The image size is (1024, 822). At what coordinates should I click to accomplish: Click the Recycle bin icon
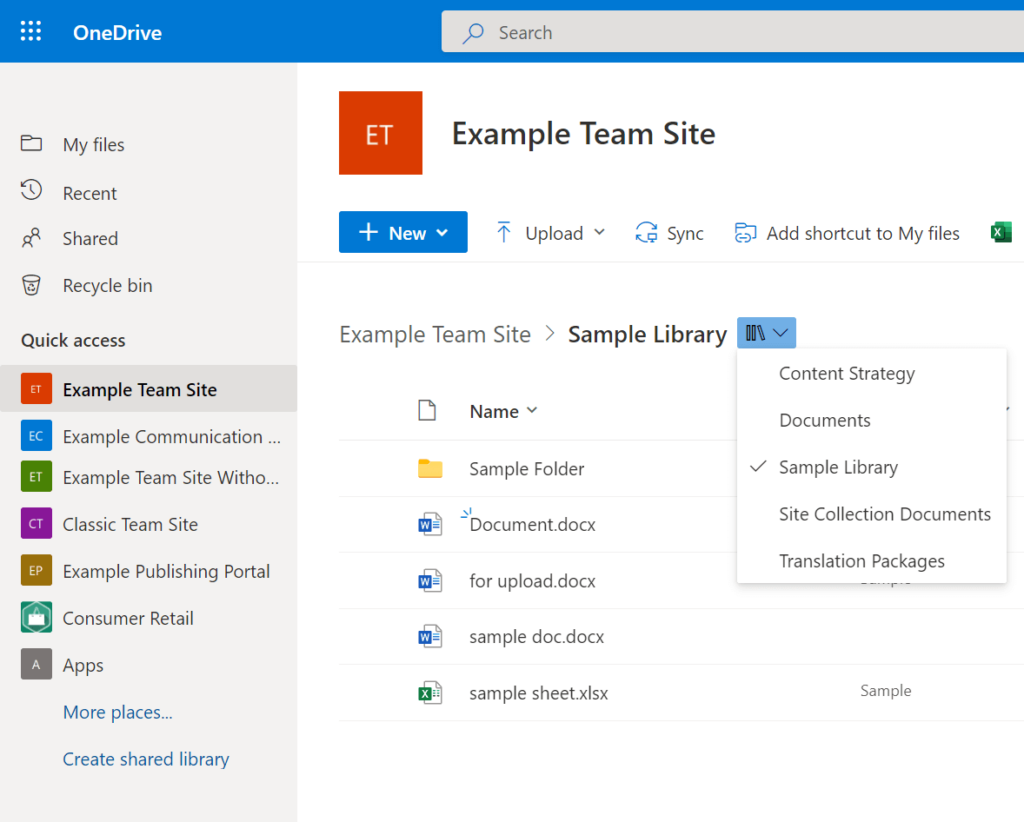(x=31, y=285)
